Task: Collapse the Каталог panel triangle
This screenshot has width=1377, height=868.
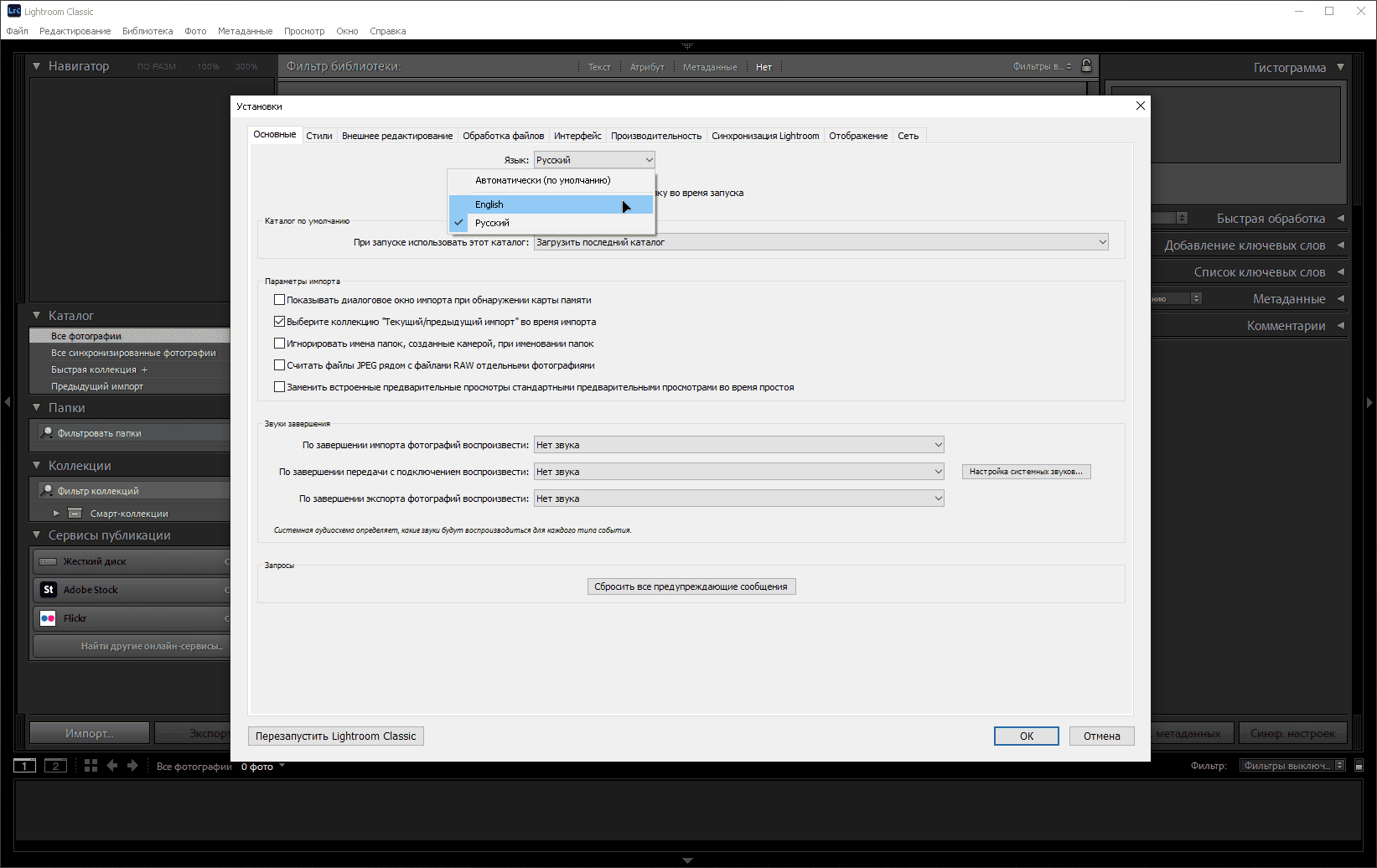Action: (36, 316)
